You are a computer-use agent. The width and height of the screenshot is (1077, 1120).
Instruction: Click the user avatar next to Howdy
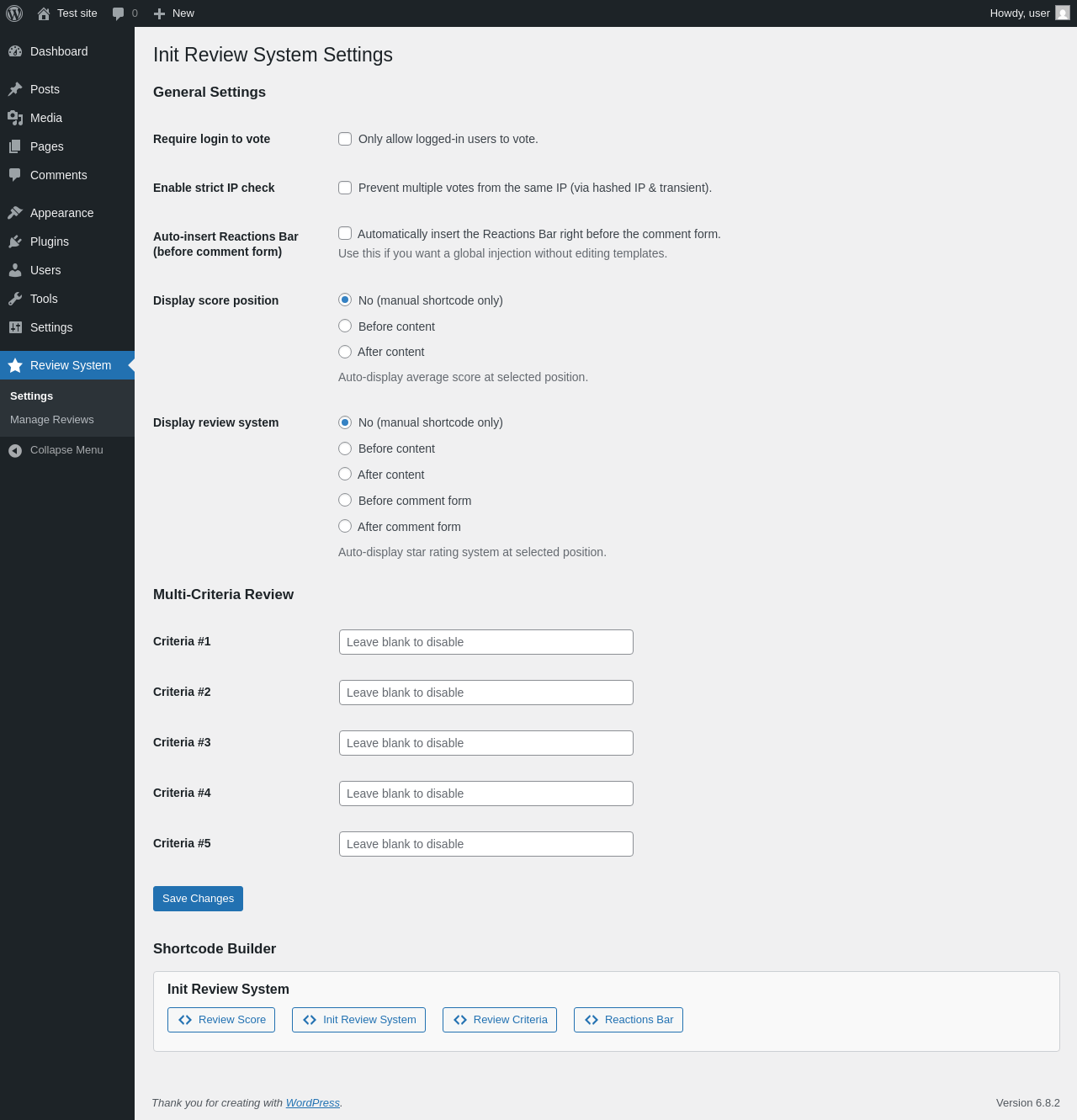[1063, 13]
